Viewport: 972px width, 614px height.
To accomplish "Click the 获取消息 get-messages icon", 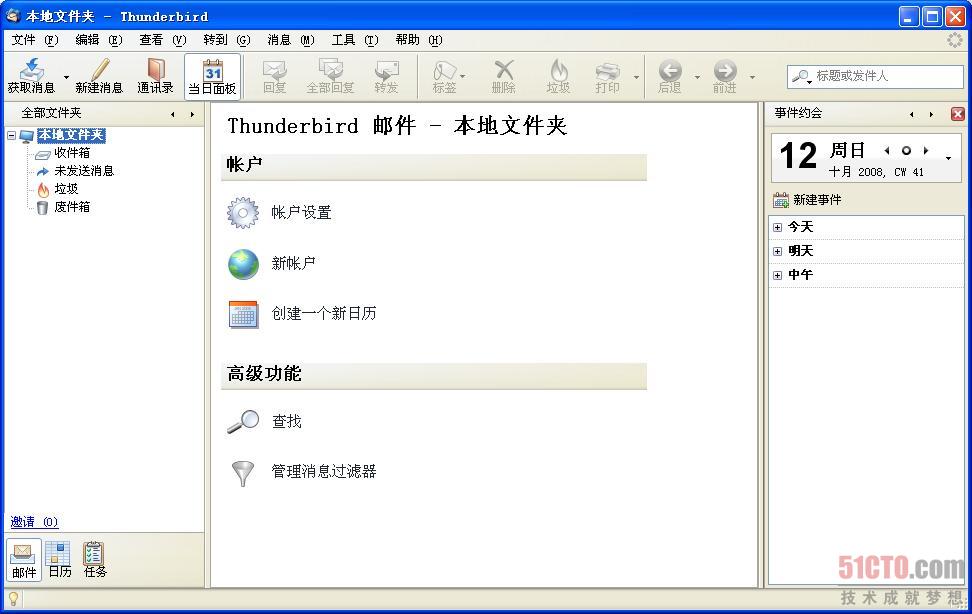I will (32, 69).
